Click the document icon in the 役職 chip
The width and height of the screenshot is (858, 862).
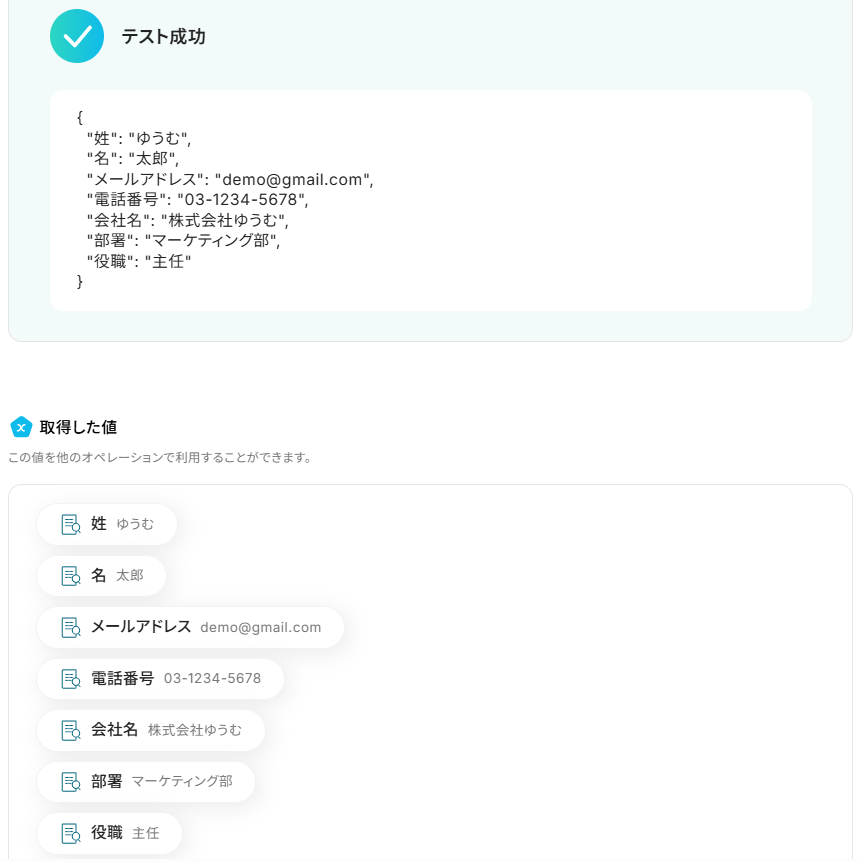71,833
